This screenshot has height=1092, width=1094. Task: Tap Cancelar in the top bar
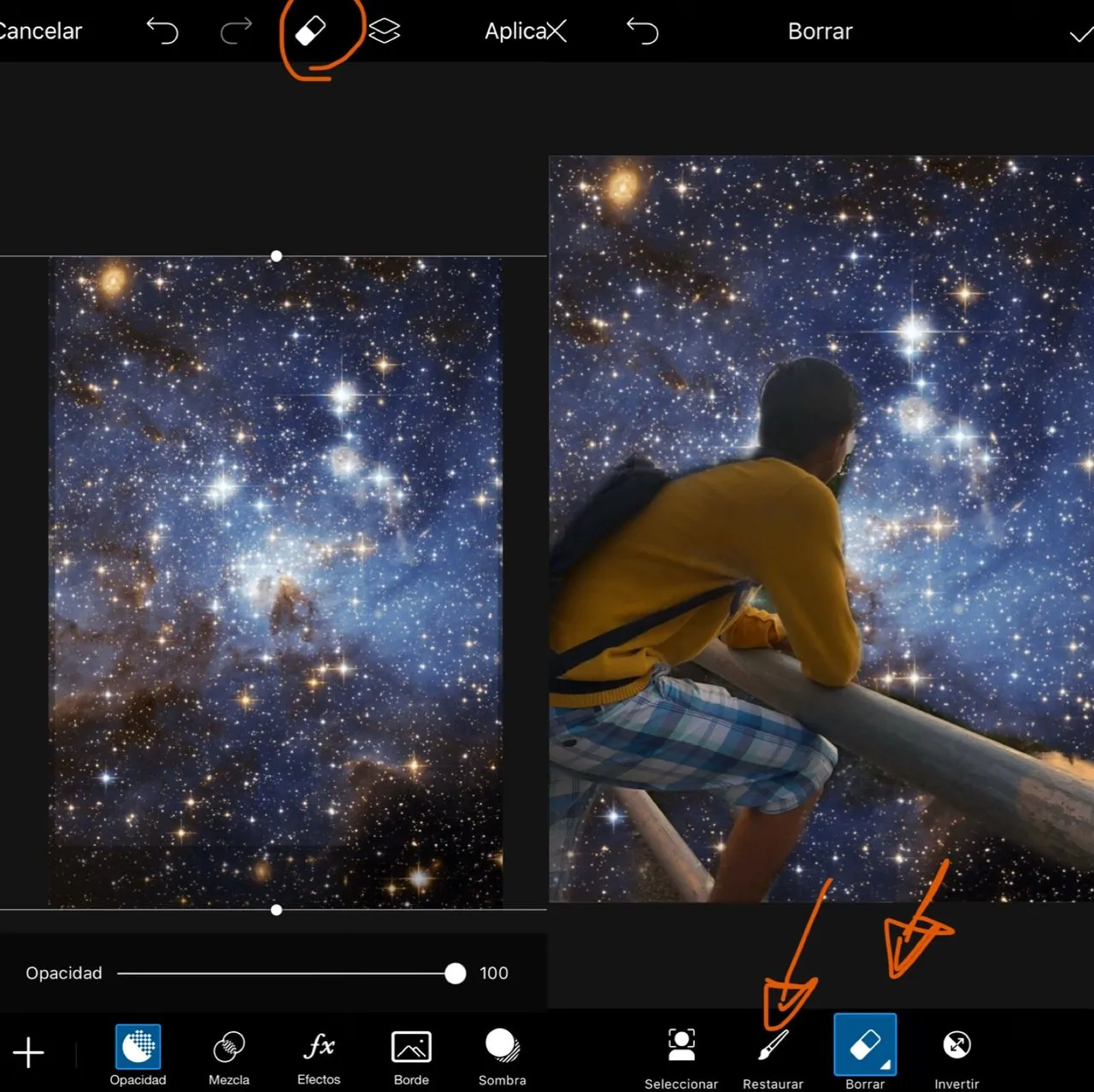[39, 32]
